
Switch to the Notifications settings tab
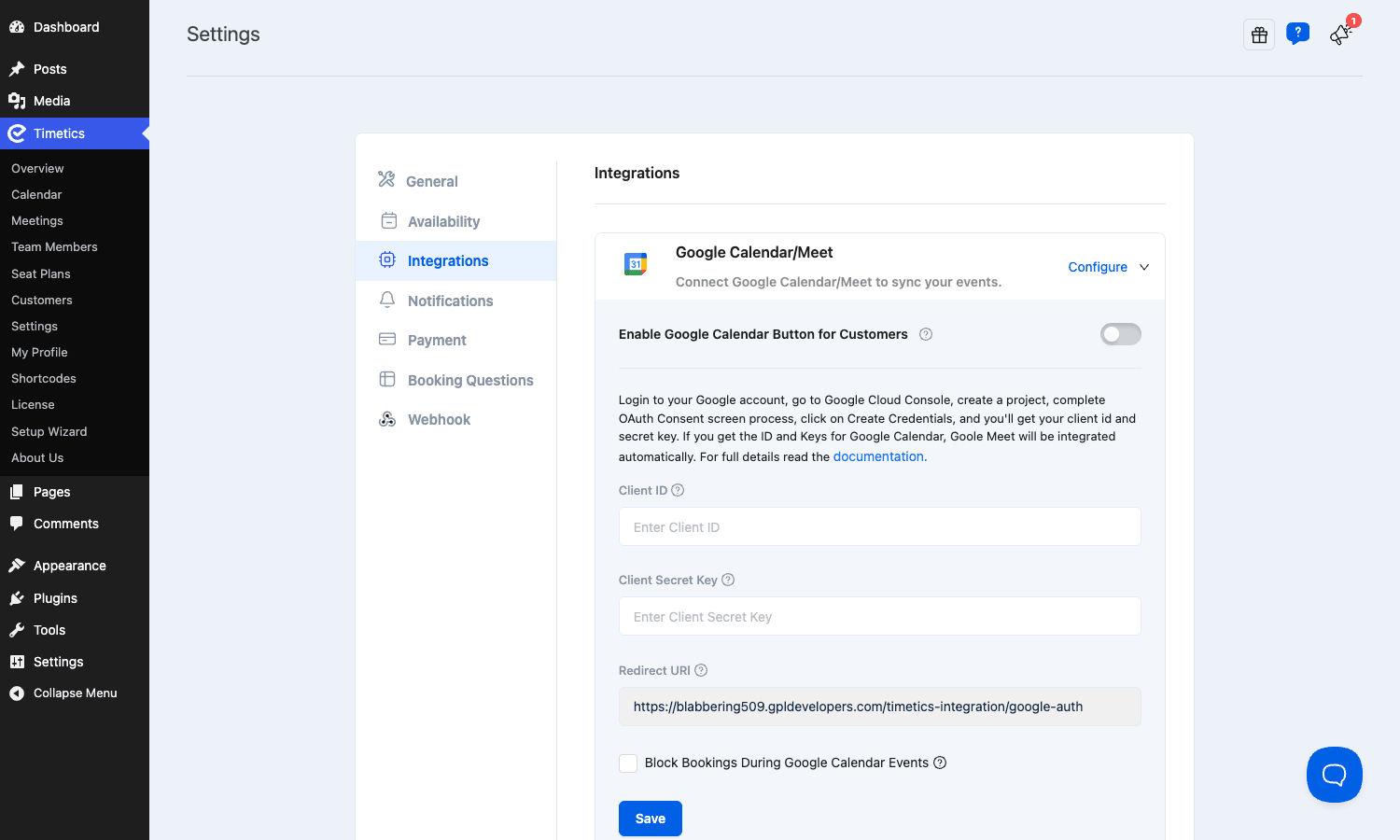[455, 301]
